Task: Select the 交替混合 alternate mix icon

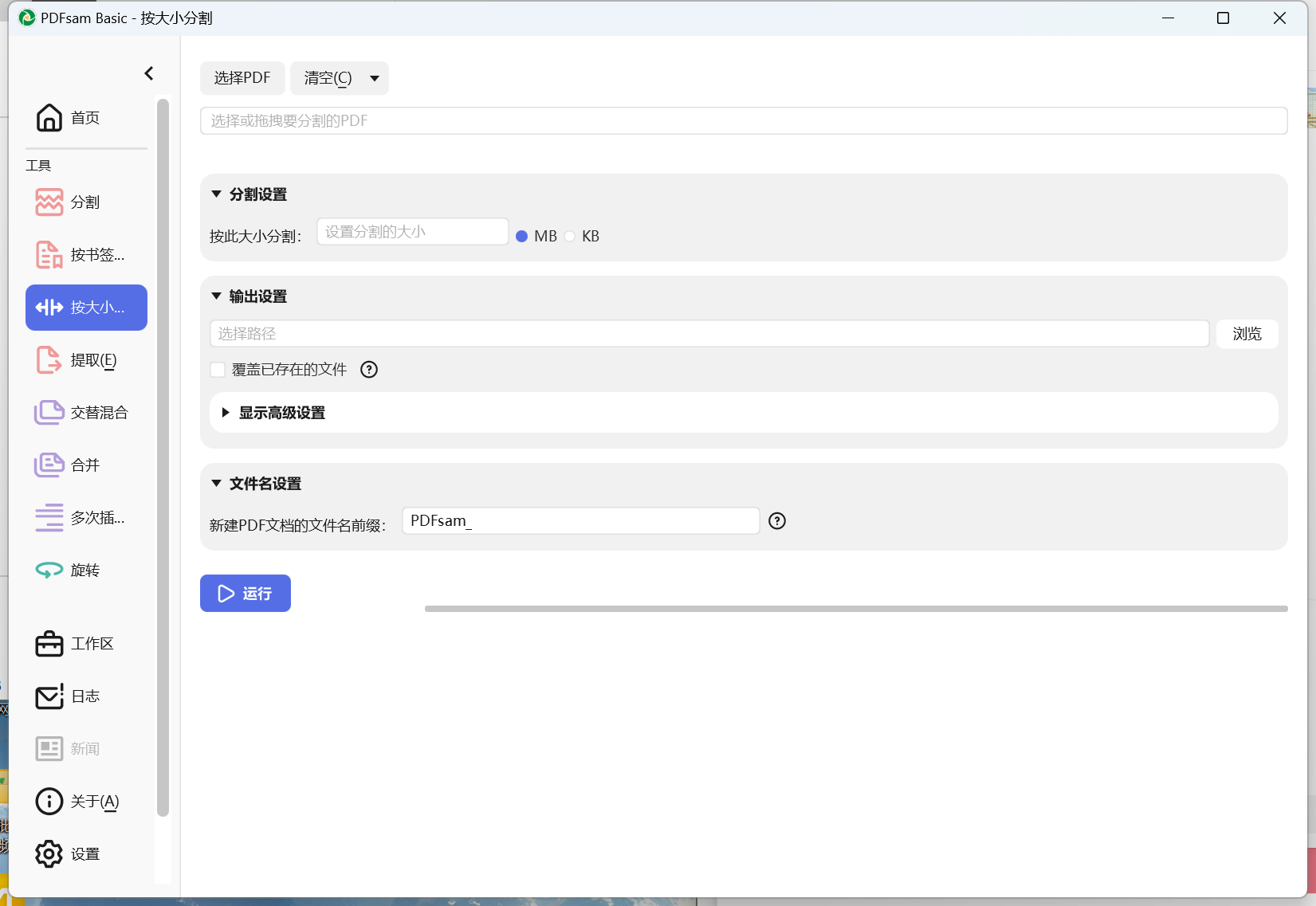Action: (x=49, y=413)
